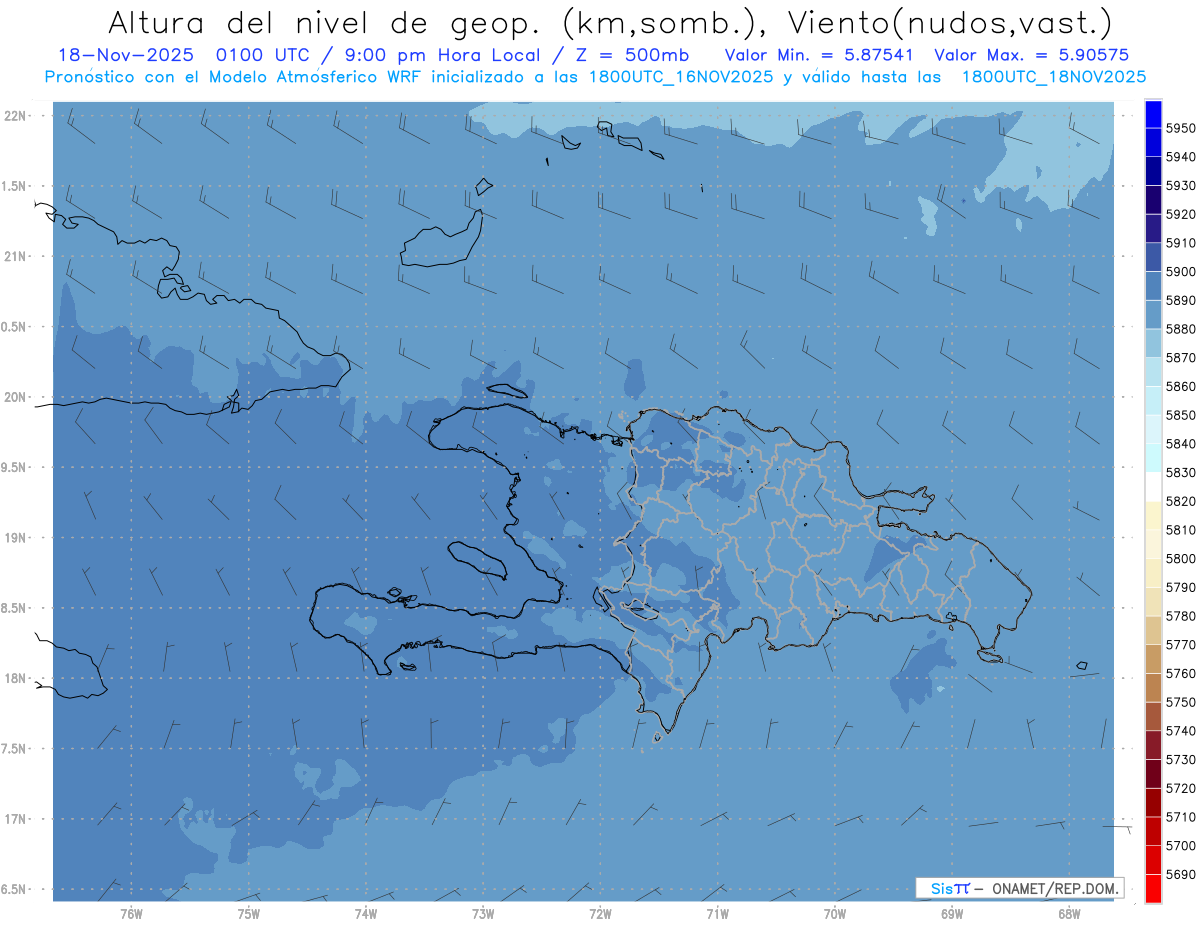Click the 17N latitude label
This screenshot has height=927, width=1200.
click(x=16, y=819)
